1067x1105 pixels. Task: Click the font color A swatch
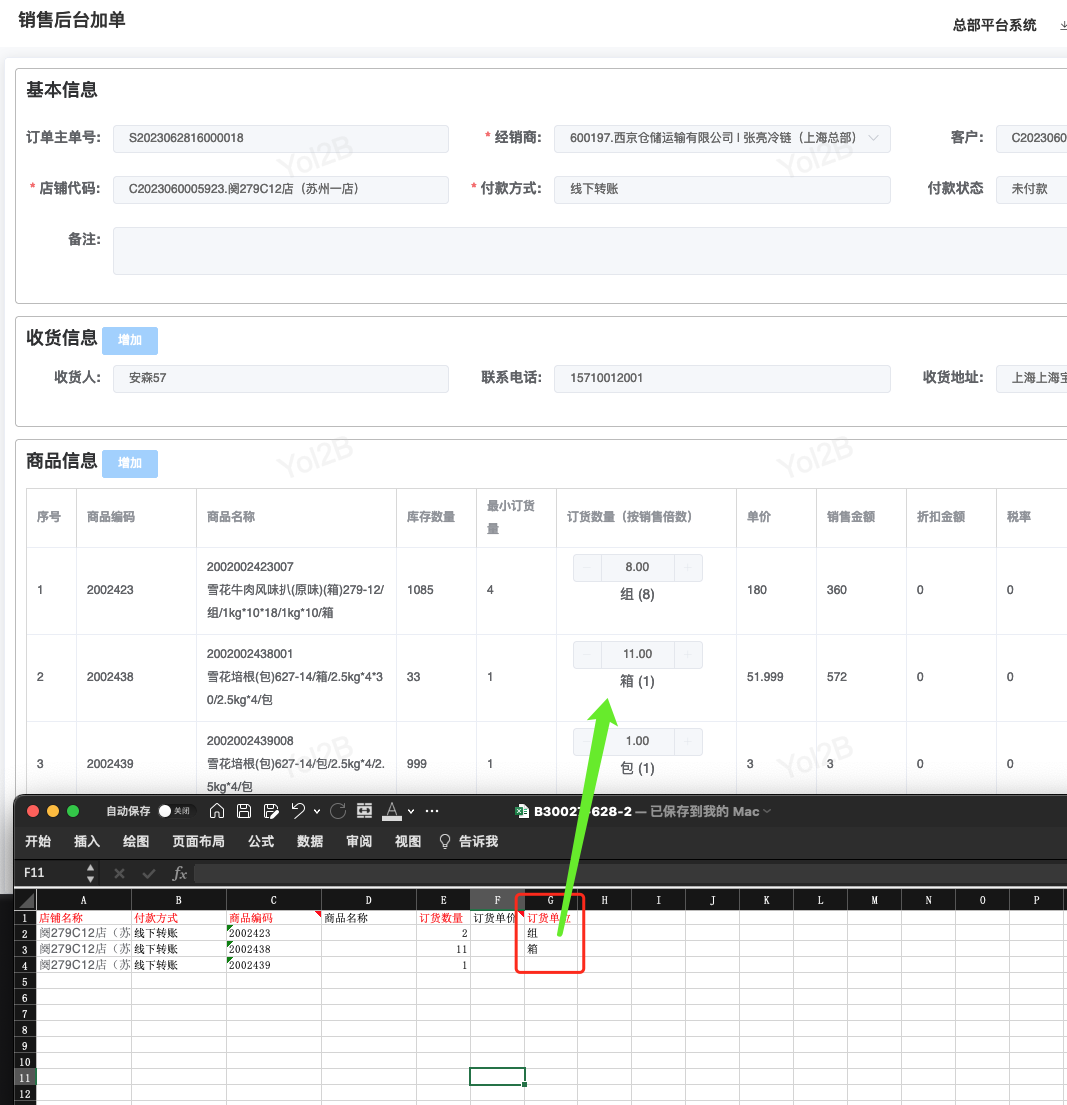[x=392, y=811]
